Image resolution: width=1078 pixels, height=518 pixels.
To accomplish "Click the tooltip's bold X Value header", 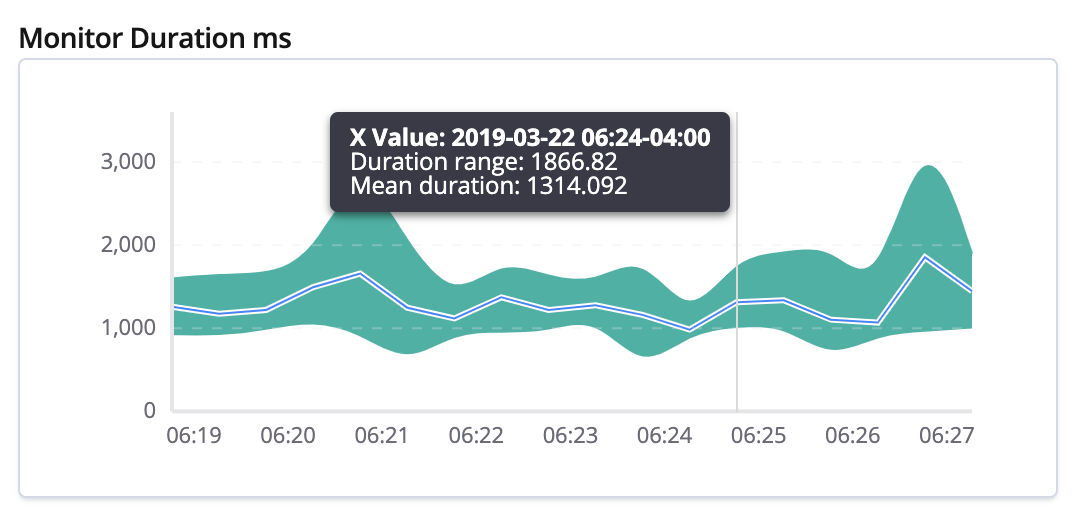I will 529,138.
